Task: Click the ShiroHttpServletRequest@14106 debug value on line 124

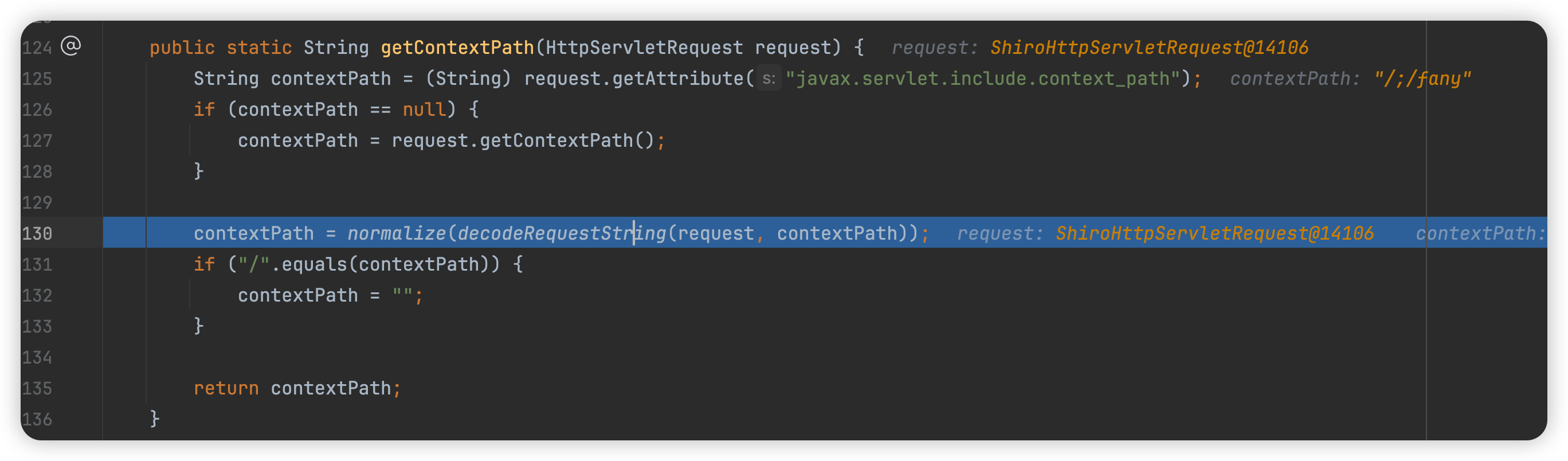Action: pyautogui.click(x=1148, y=48)
